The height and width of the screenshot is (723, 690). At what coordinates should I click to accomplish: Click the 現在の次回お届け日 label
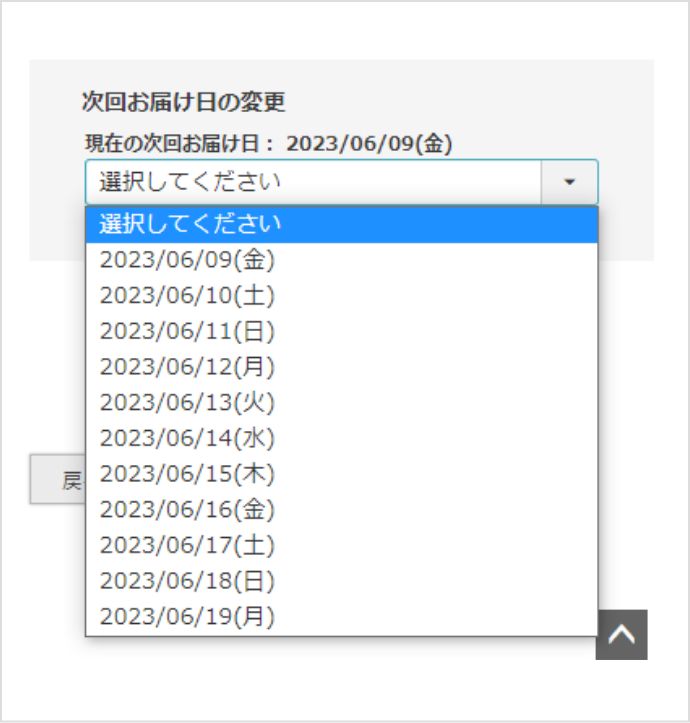click(172, 143)
